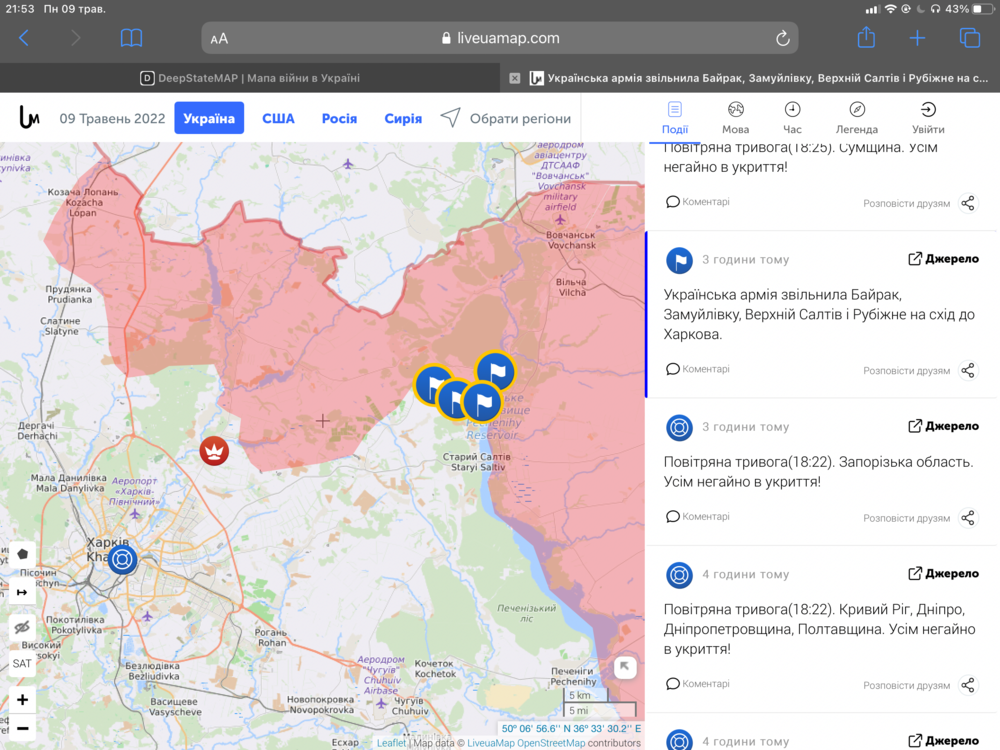Toggle the crossed-eye visibility button on map
1000x750 pixels.
22,628
